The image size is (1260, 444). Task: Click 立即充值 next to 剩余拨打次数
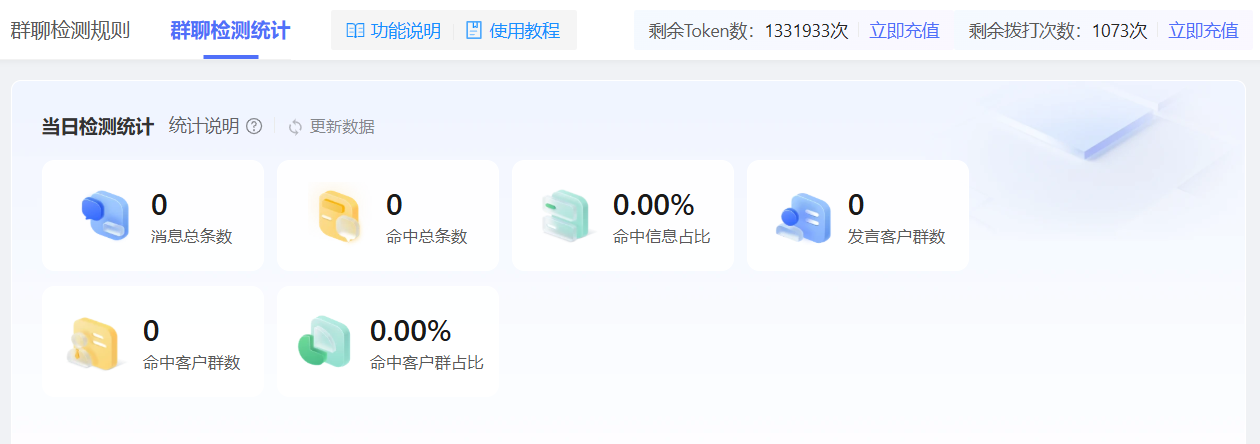click(1203, 31)
